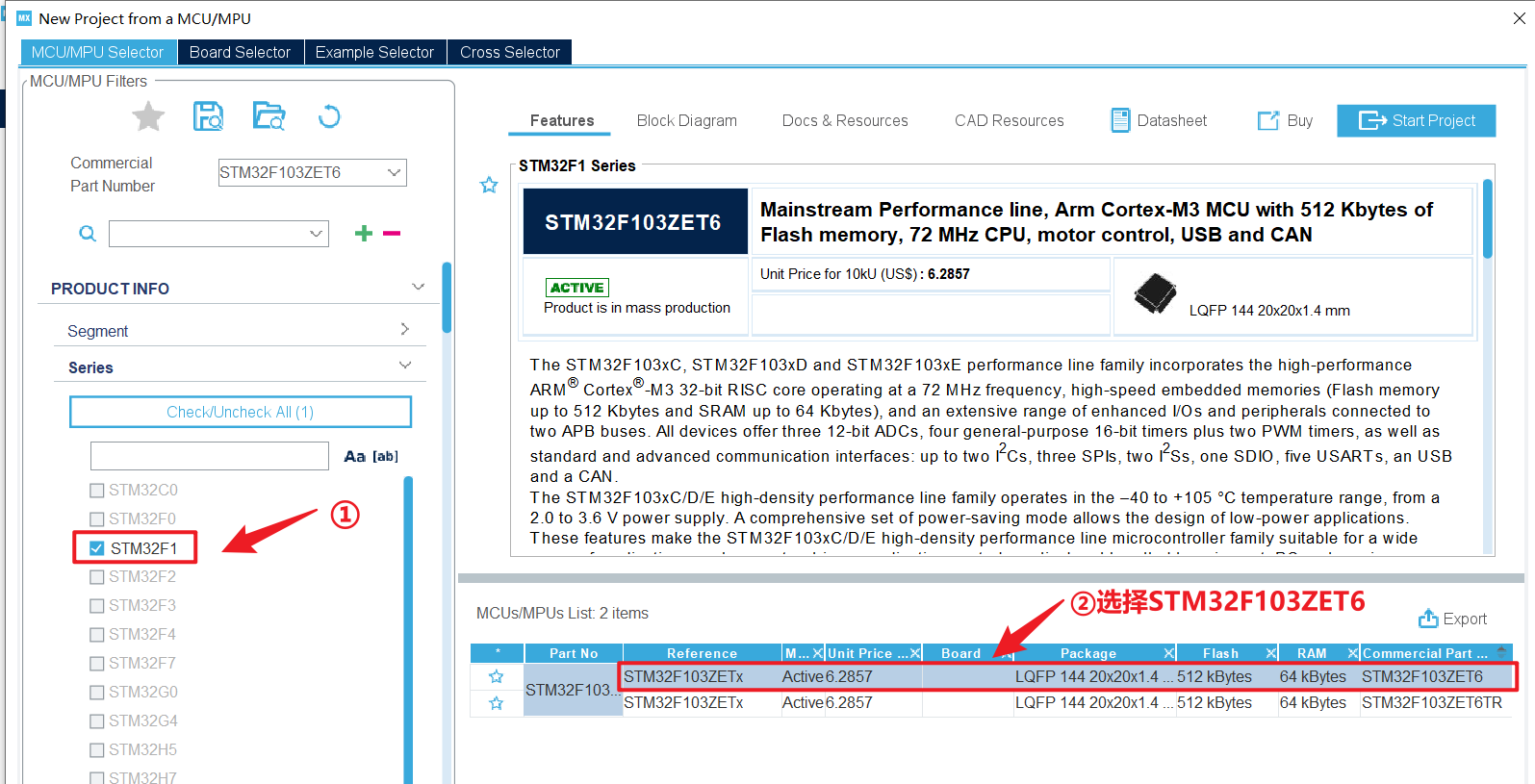The height and width of the screenshot is (784, 1535).
Task: Check the STM32C0 series checkbox
Action: coord(96,491)
